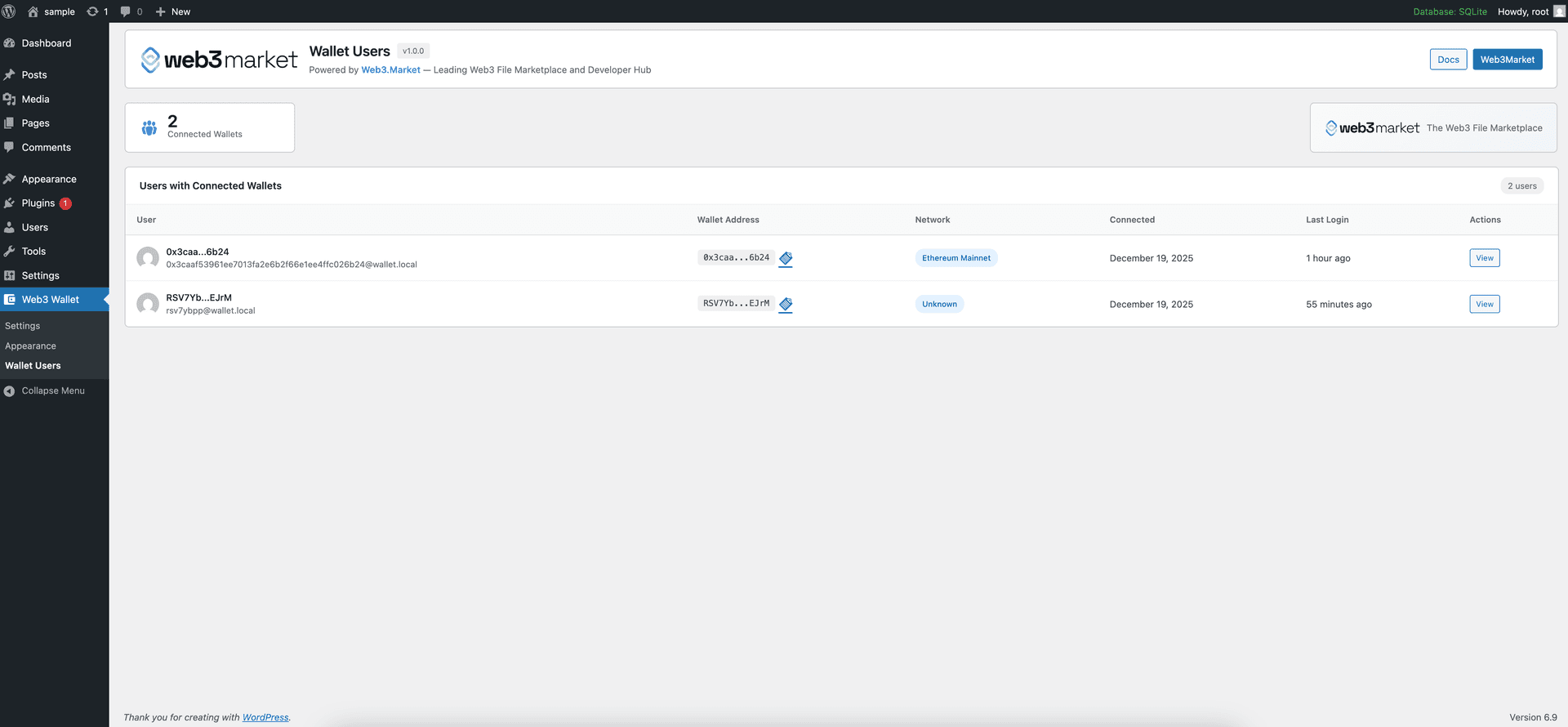Open the Plugins menu item
Screen dimensions: 1568x727
coord(38,203)
